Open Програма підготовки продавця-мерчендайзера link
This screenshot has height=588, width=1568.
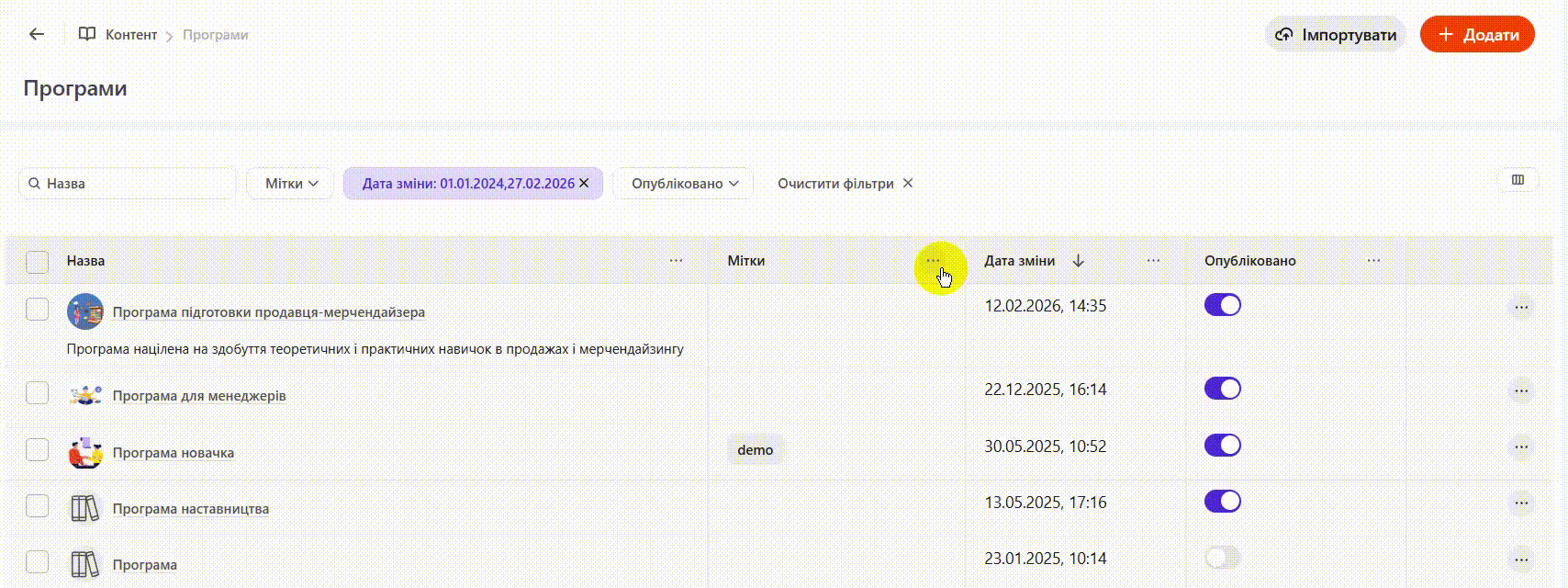(x=268, y=312)
